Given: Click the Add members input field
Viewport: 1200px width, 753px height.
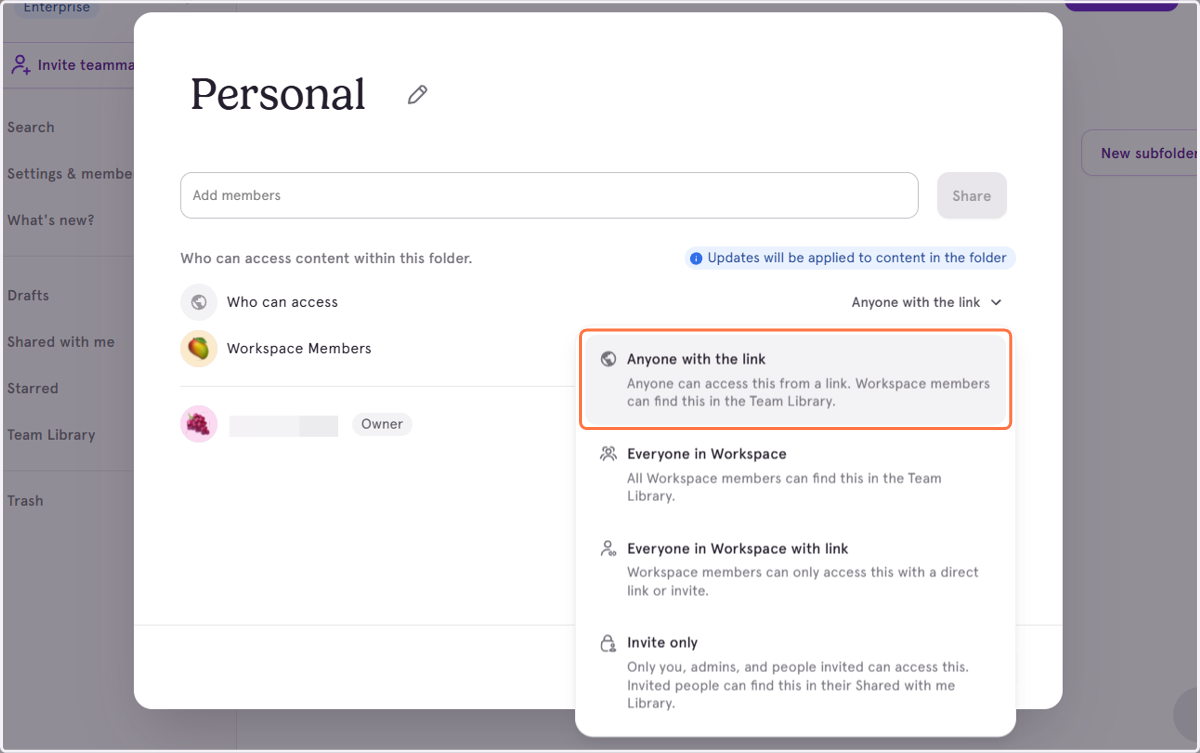Looking at the screenshot, I should point(549,195).
